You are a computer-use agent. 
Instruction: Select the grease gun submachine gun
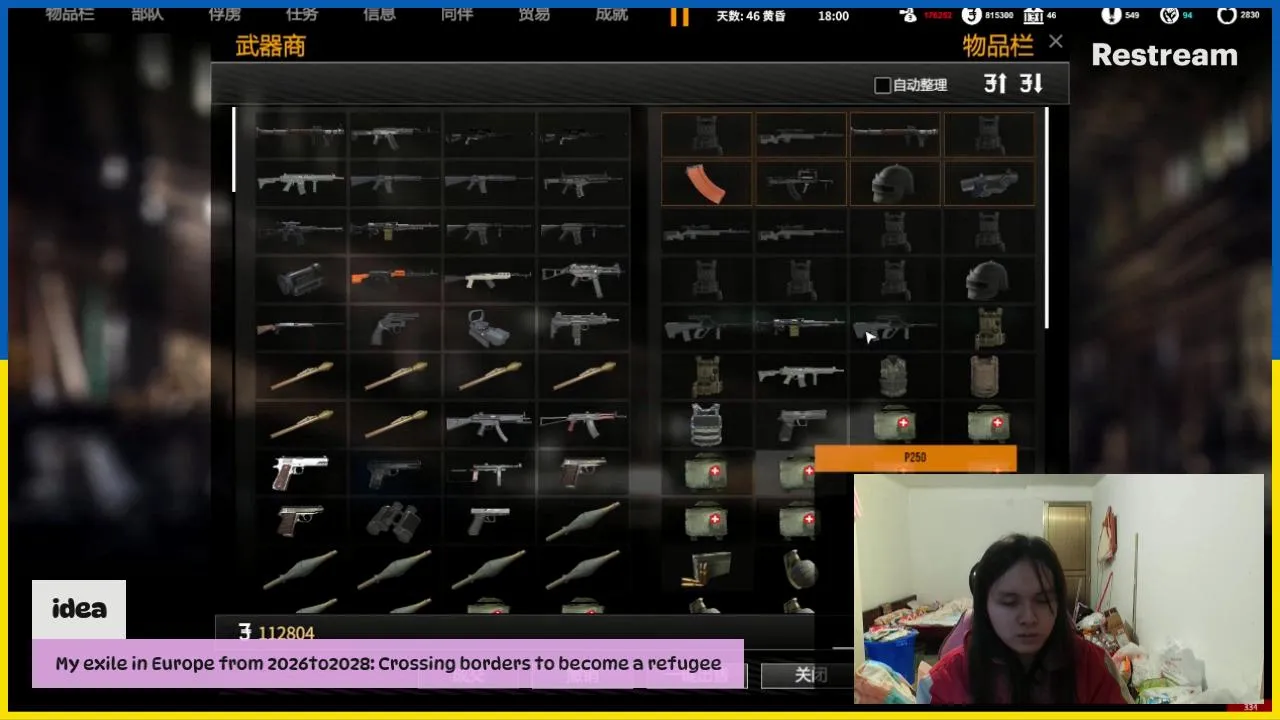tap(488, 472)
